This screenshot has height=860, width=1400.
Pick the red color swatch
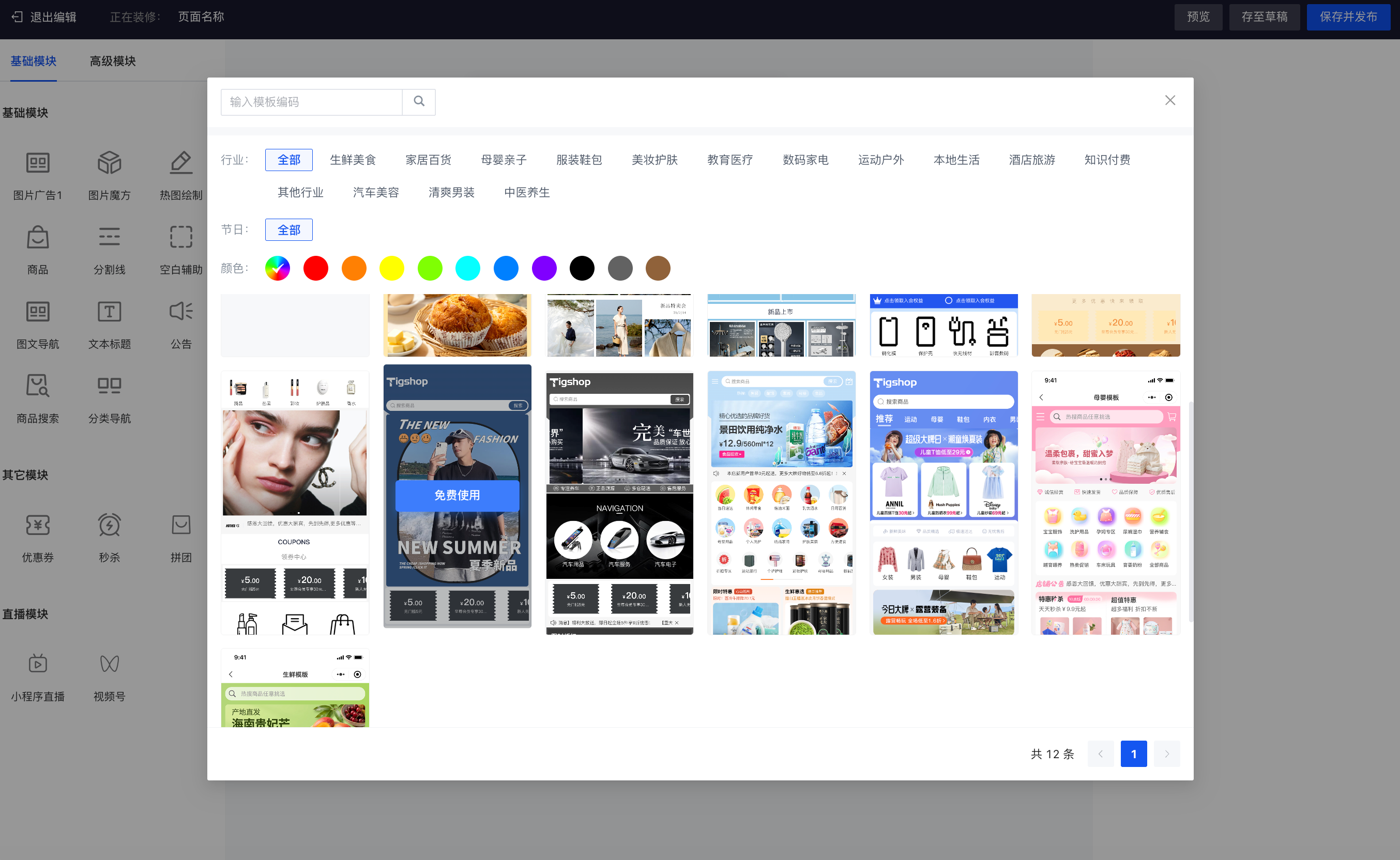coord(316,268)
